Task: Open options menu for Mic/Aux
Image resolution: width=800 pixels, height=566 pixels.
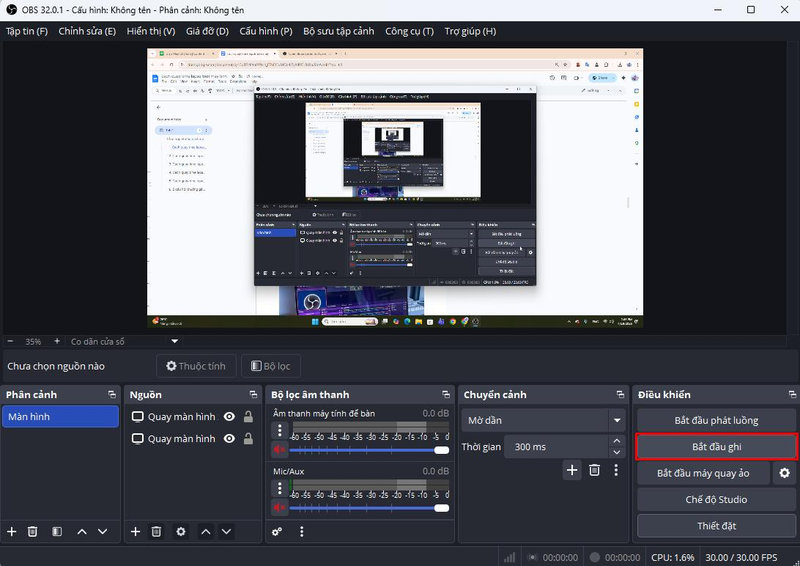Action: pos(280,489)
